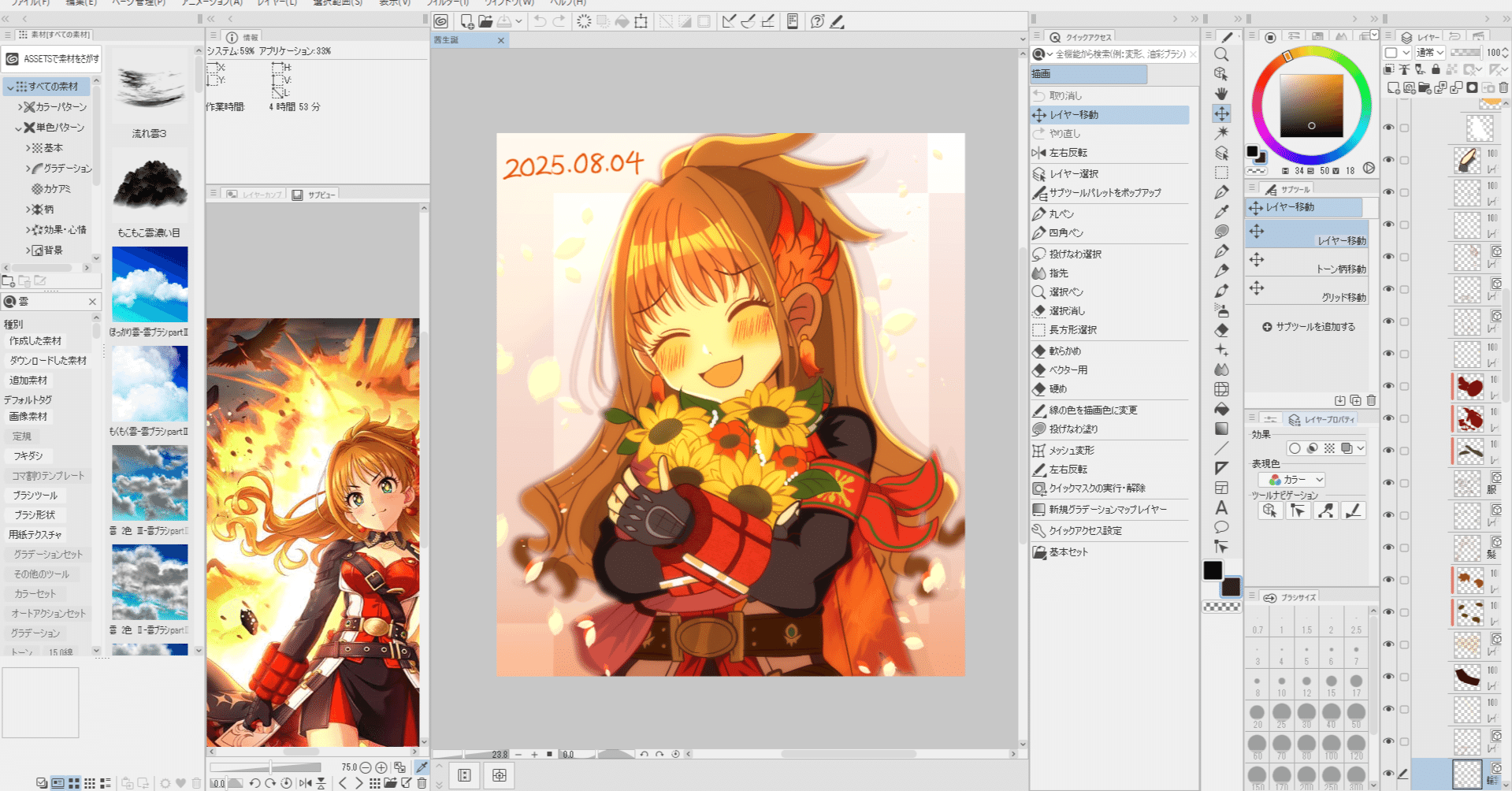Image resolution: width=1512 pixels, height=791 pixels.
Task: Click ASSETSで素材をさがす button
Action: (x=52, y=59)
